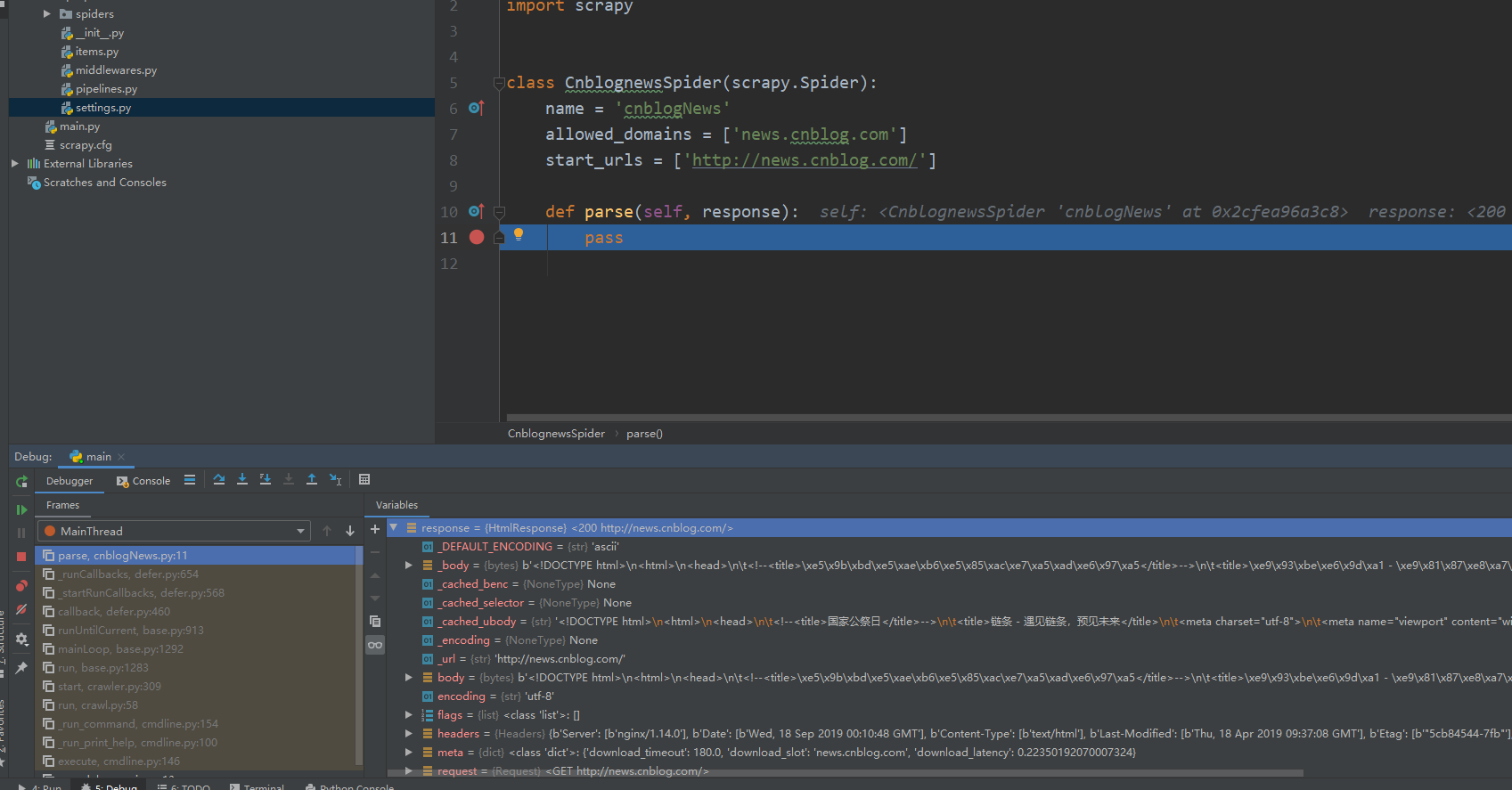Image resolution: width=1512 pixels, height=790 pixels.
Task: Switch to the Debugger tab
Action: (69, 481)
